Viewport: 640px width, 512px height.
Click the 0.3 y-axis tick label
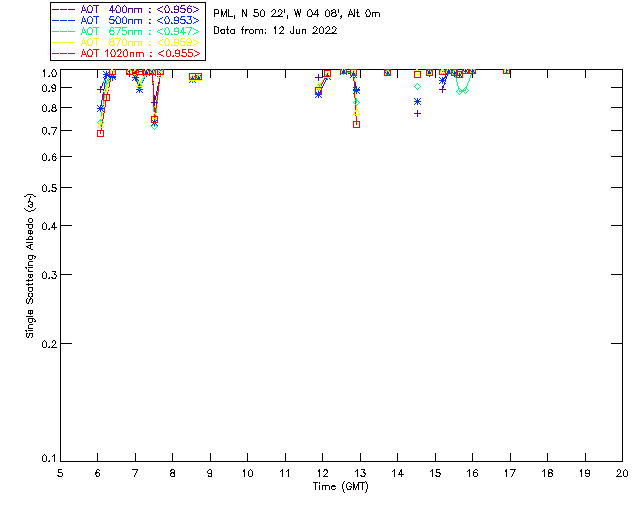pyautogui.click(x=49, y=275)
